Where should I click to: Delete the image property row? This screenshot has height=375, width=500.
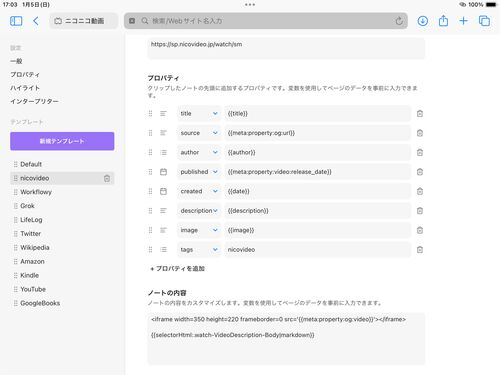tap(420, 230)
